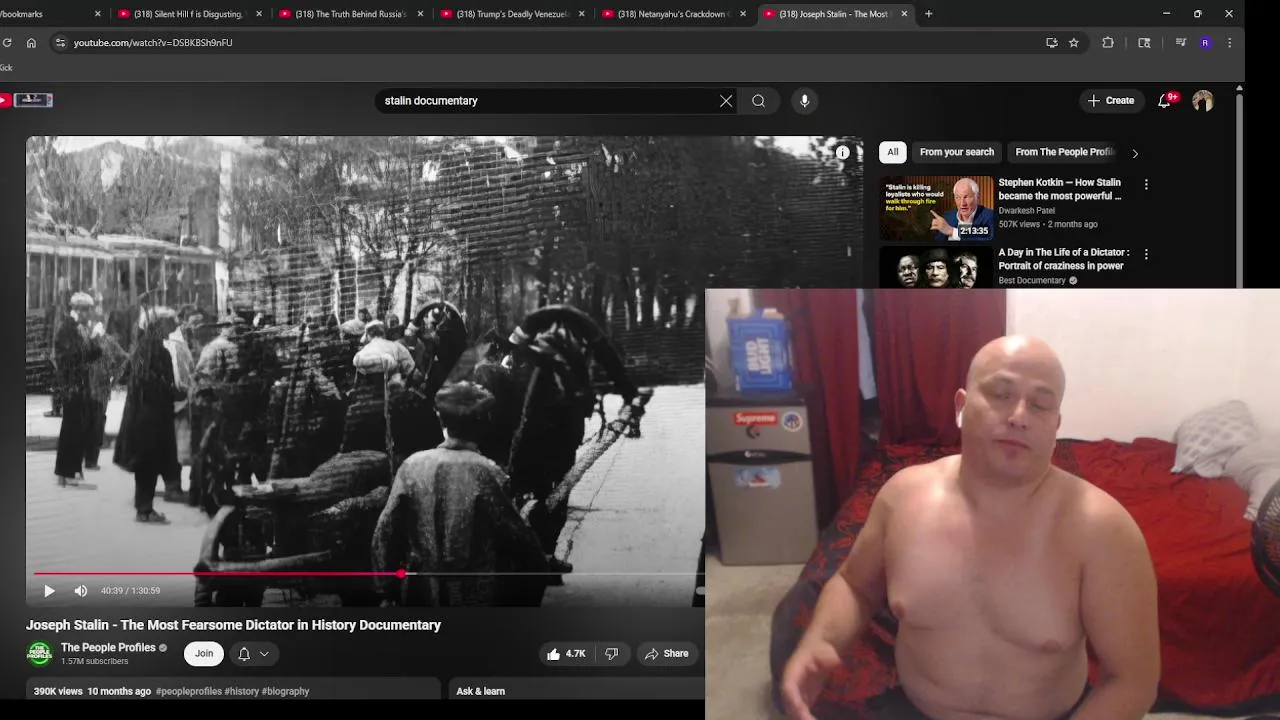
Task: Like the video with thumbs up
Action: pyautogui.click(x=566, y=654)
